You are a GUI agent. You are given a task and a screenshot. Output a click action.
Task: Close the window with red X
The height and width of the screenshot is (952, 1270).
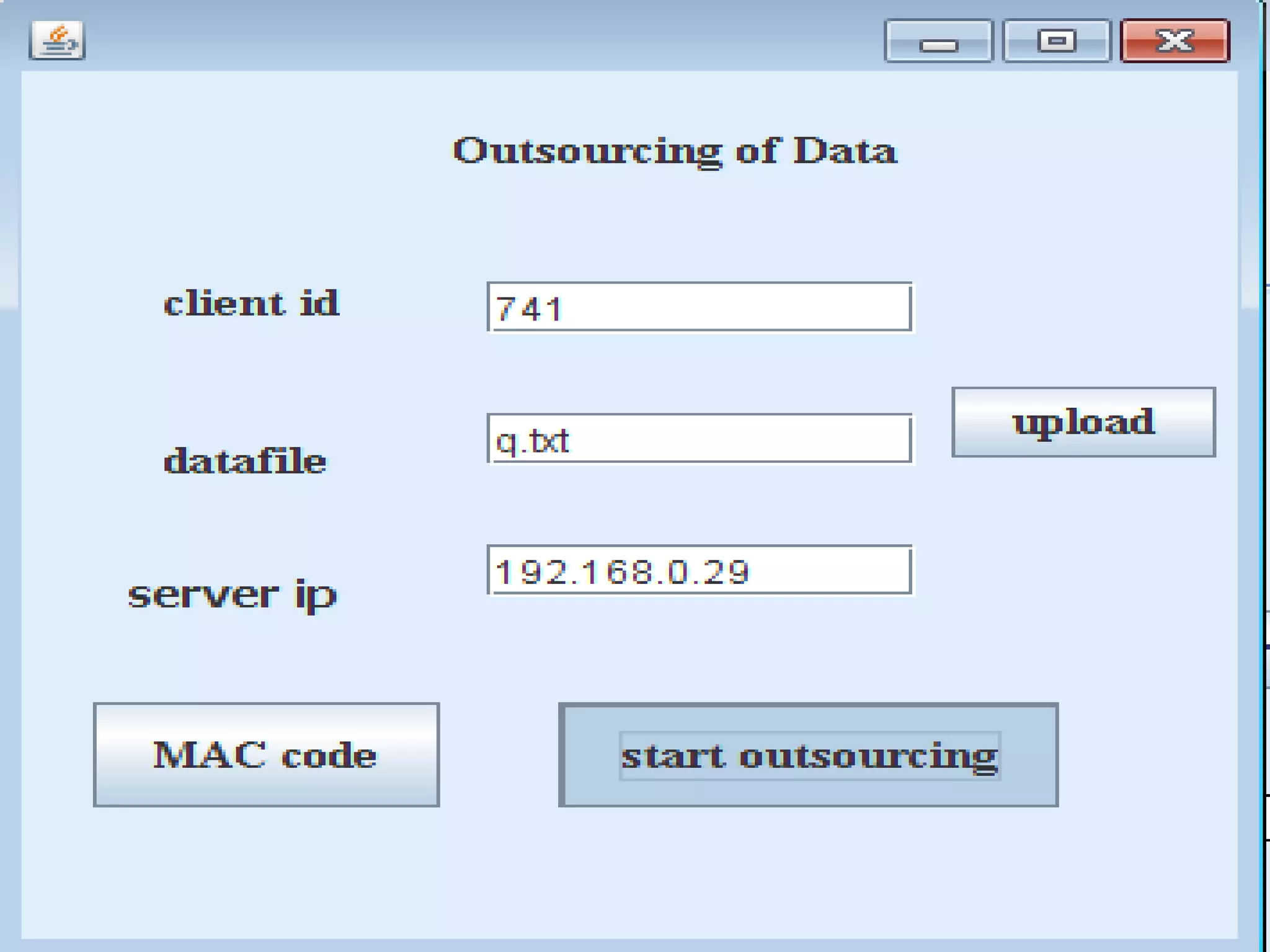coord(1175,42)
